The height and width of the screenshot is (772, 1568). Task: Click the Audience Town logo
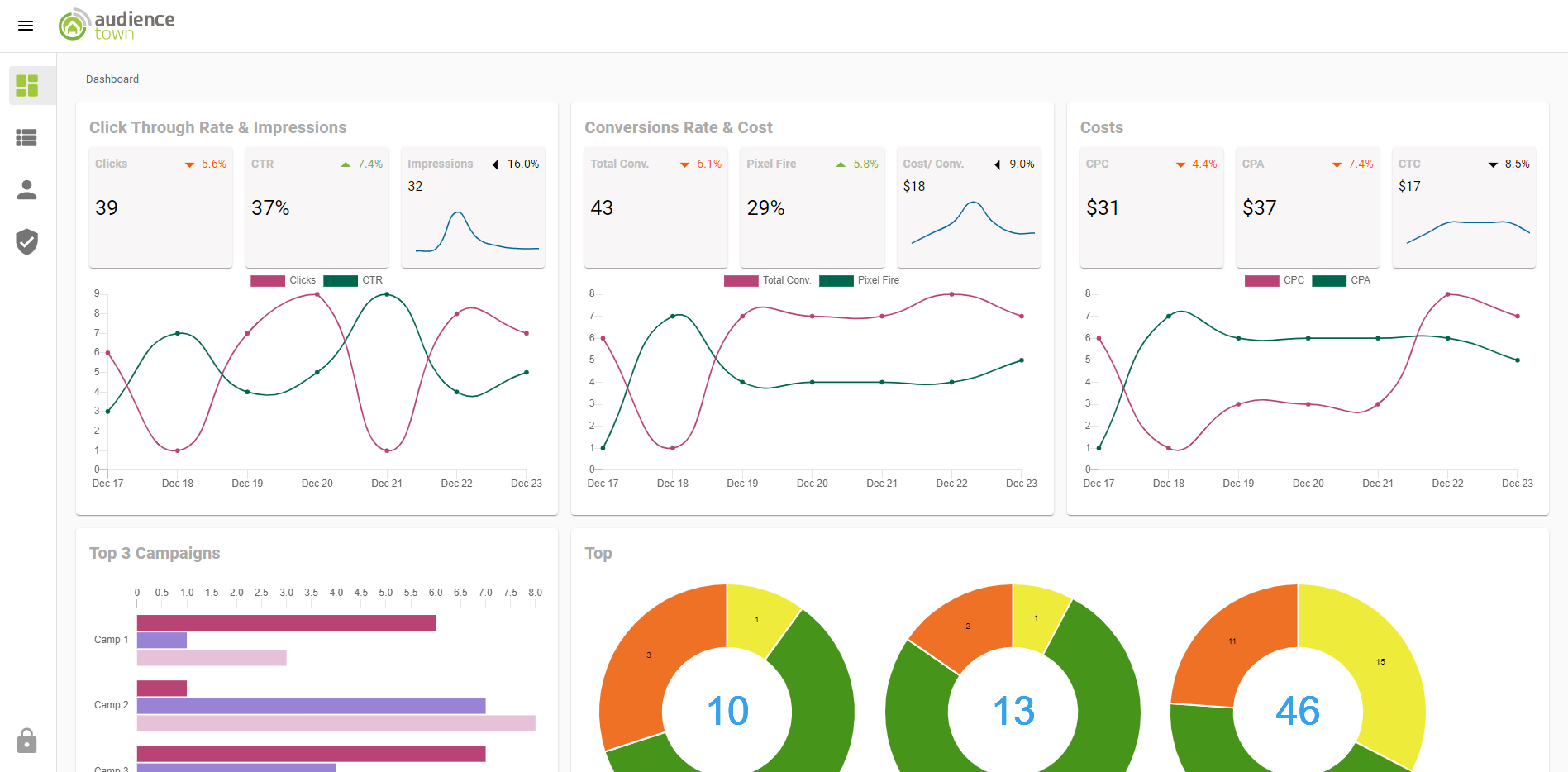[x=117, y=26]
